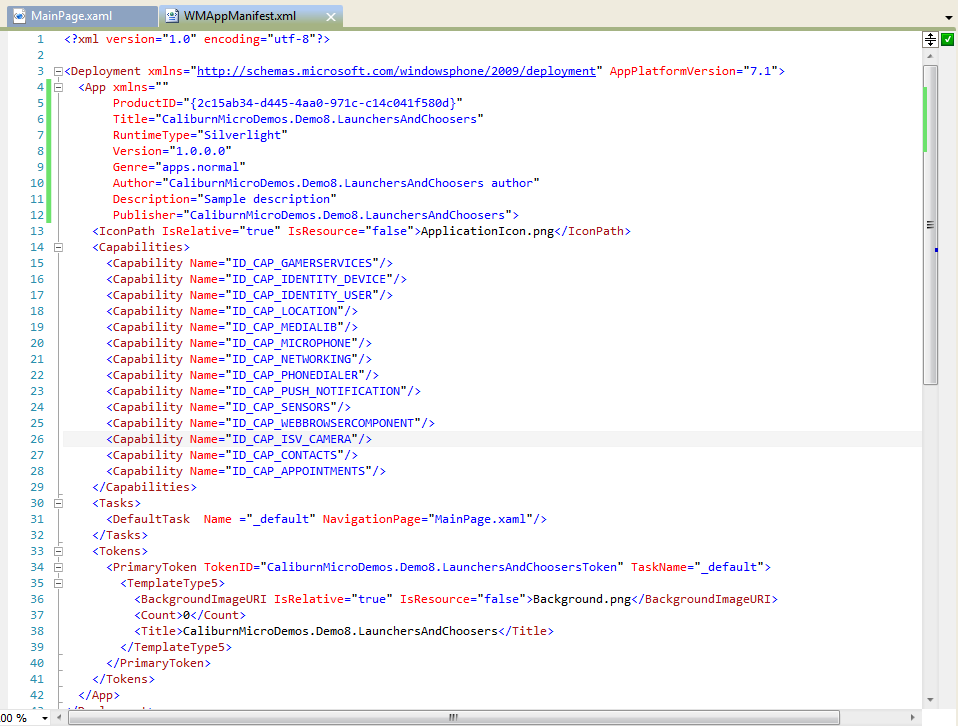Image resolution: width=958 pixels, height=726 pixels.
Task: Click the horizontal scrollbar thumb
Action: 453,717
